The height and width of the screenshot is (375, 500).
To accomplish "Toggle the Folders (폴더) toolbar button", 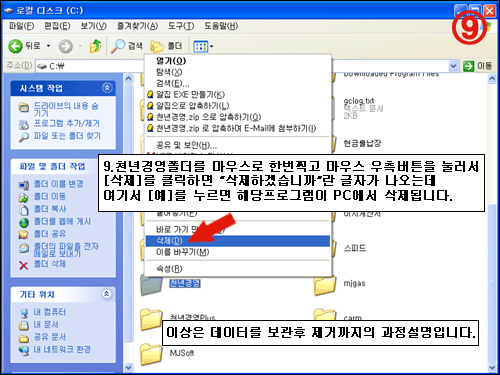I will click(166, 46).
